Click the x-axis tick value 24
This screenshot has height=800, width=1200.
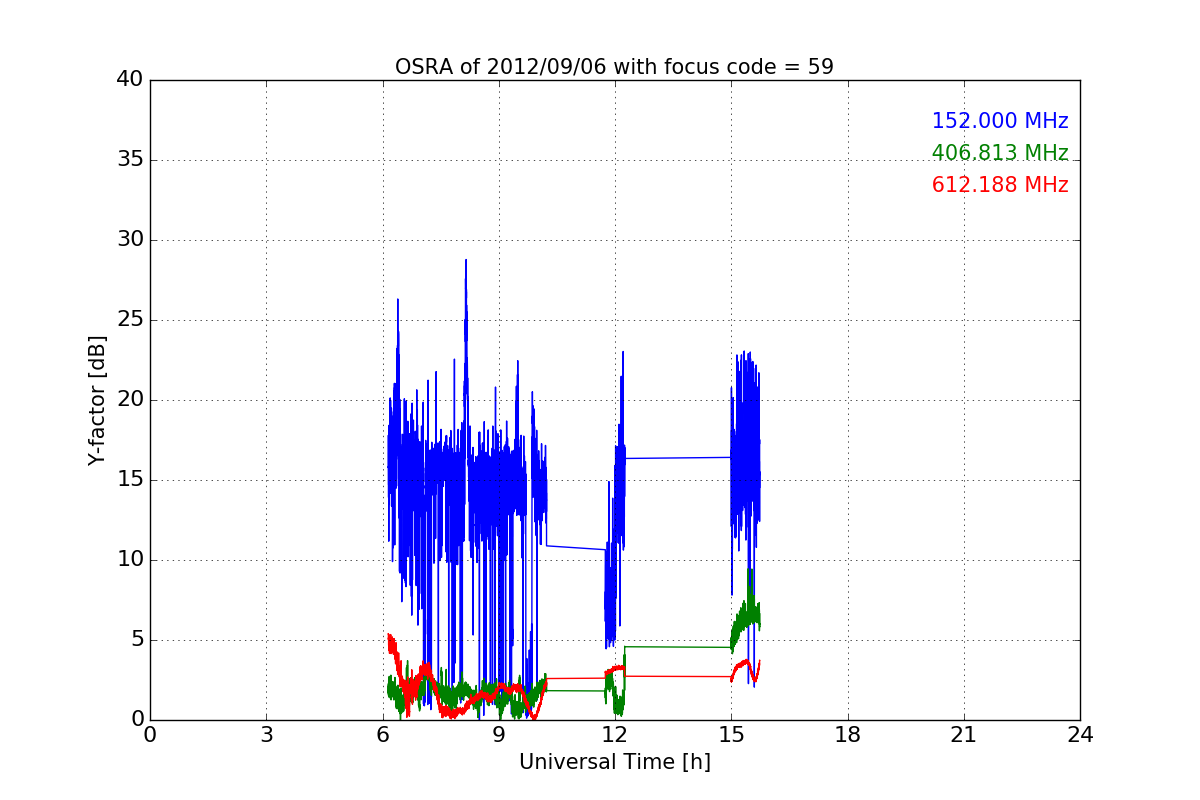pyautogui.click(x=1080, y=735)
